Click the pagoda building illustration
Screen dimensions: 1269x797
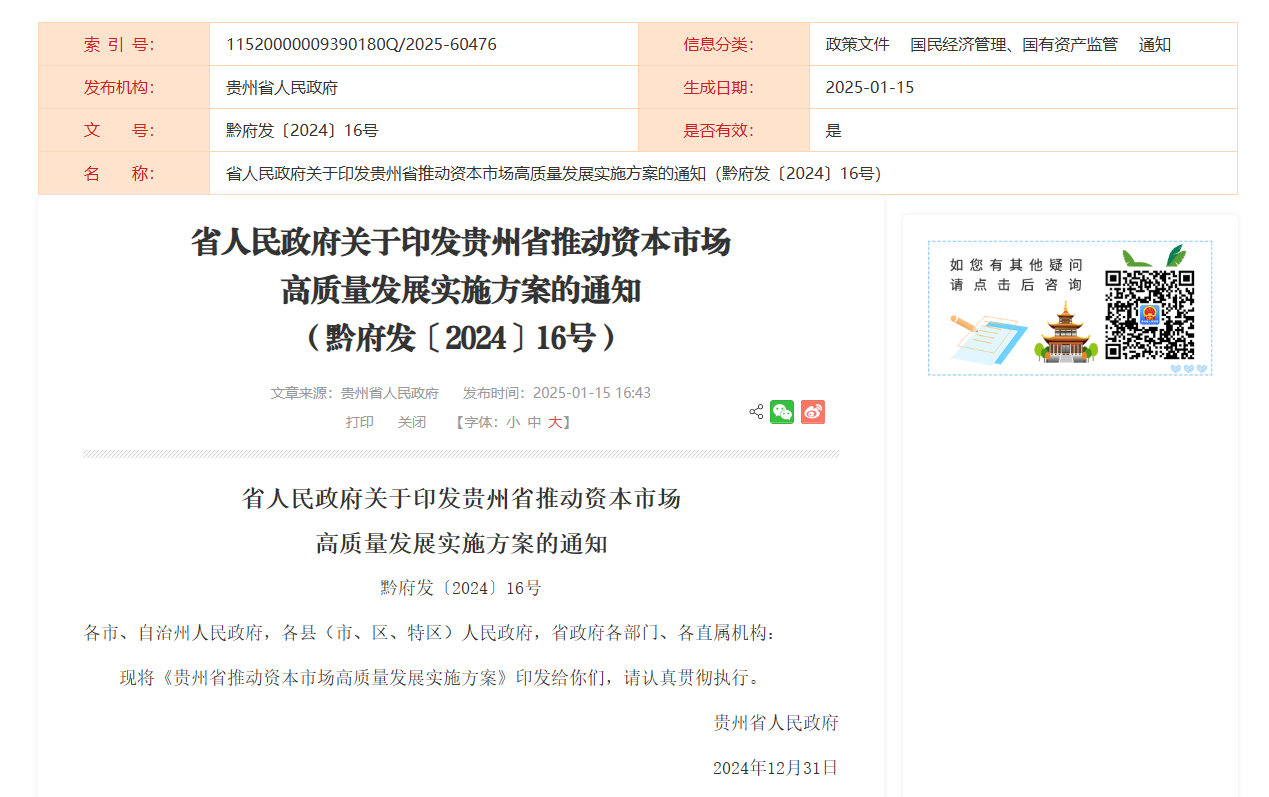coord(1065,333)
